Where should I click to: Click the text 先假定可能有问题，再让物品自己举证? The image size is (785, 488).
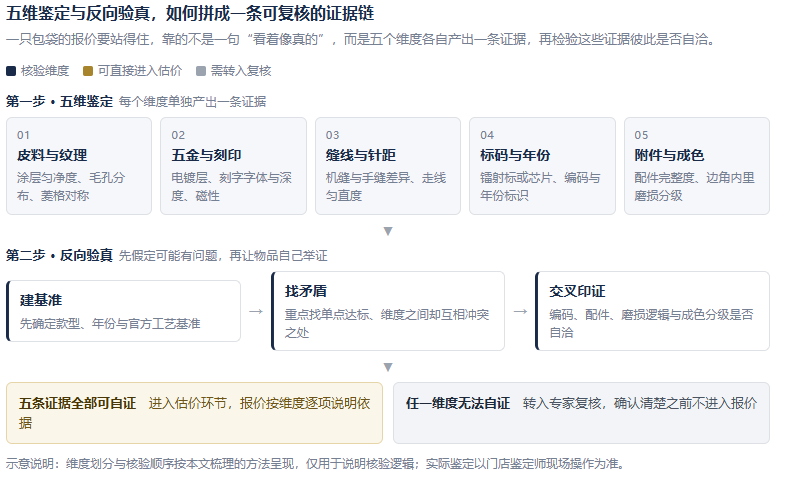pos(223,256)
